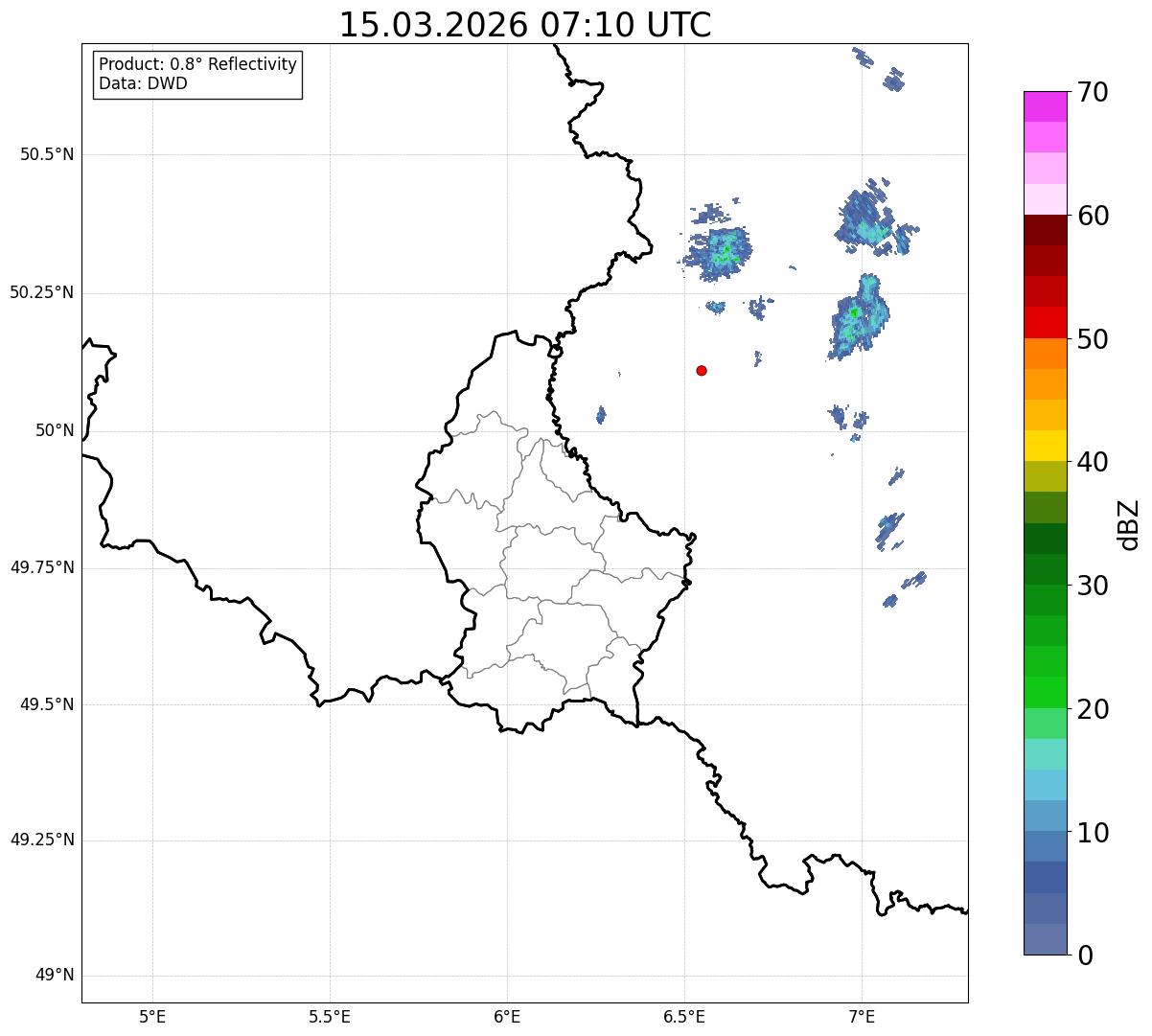Click the radar echo cell directly north of the red dot

tap(719, 251)
